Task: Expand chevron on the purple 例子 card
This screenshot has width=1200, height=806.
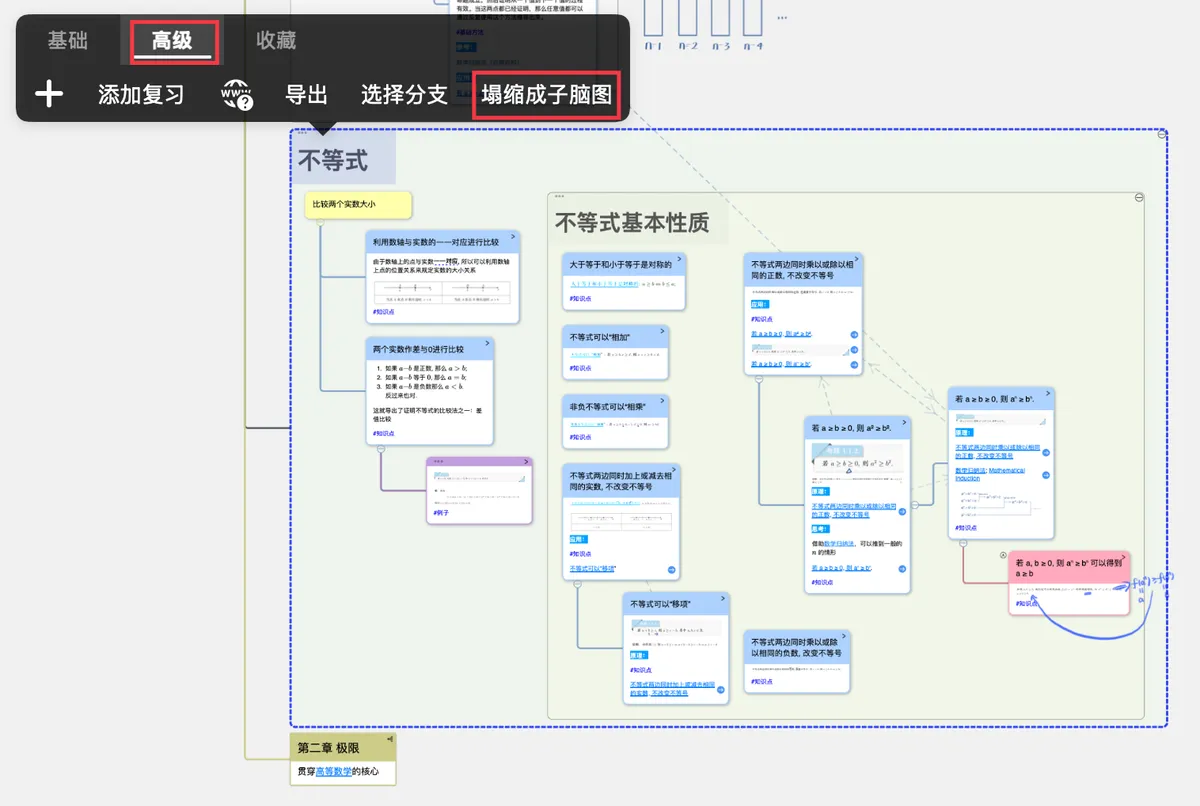Action: click(x=526, y=462)
